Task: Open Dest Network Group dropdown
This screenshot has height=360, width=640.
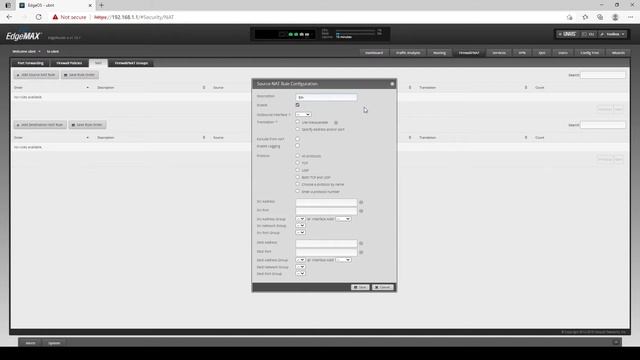Action: click(x=300, y=267)
